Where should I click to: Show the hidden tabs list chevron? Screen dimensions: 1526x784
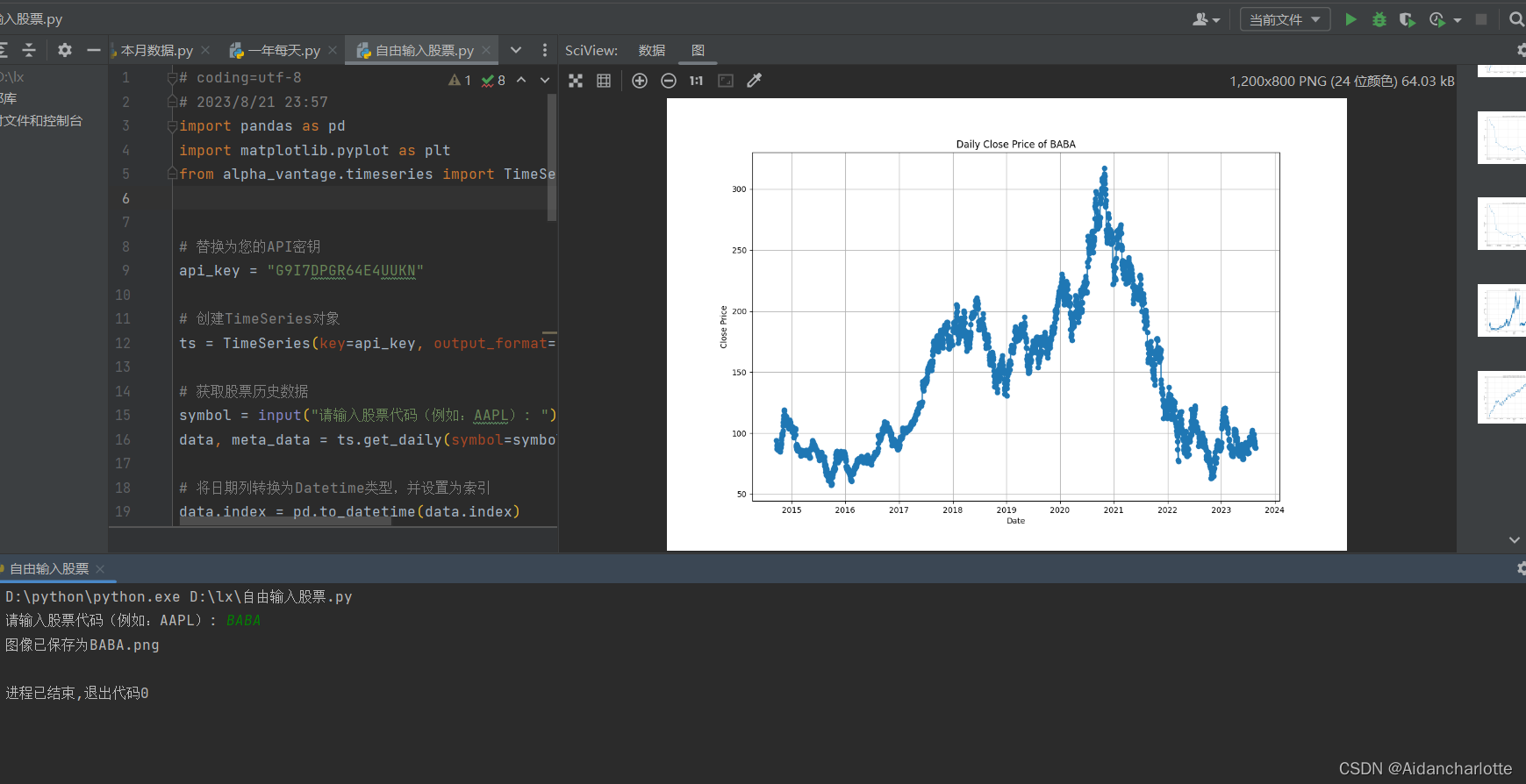coord(516,50)
